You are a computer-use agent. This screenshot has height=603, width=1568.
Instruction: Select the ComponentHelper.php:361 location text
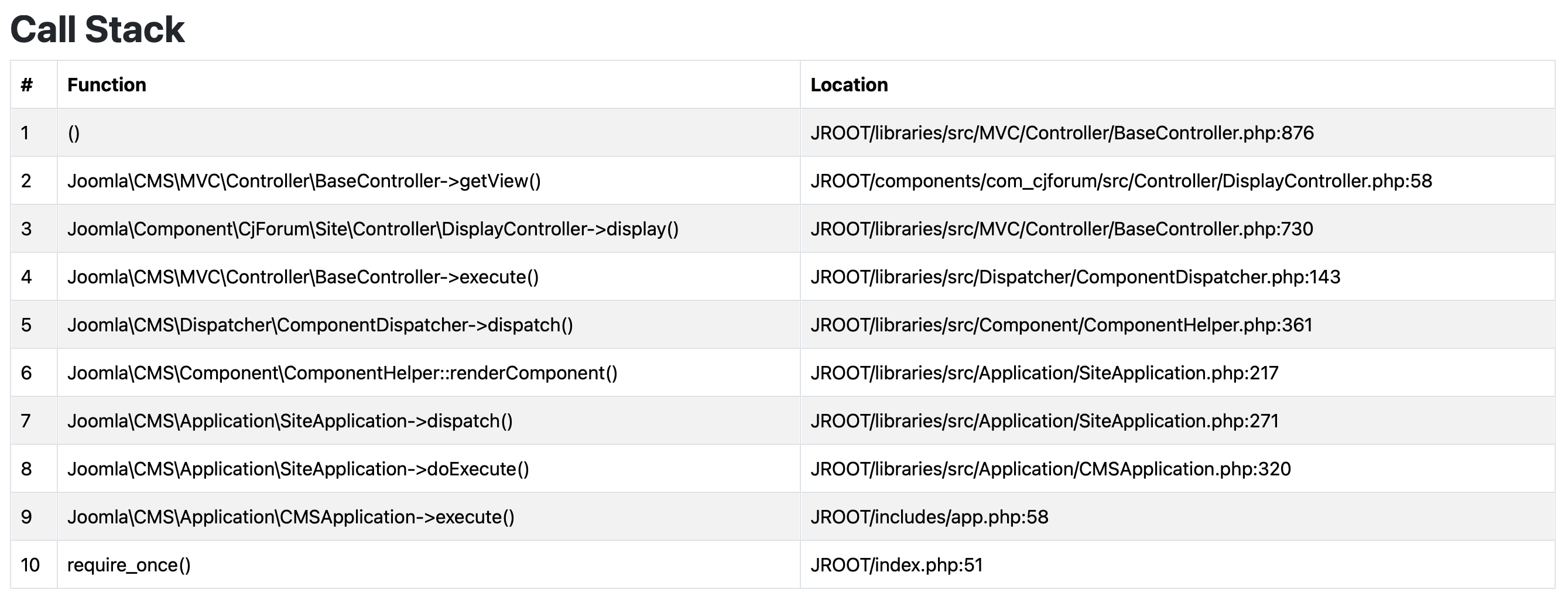(1061, 325)
